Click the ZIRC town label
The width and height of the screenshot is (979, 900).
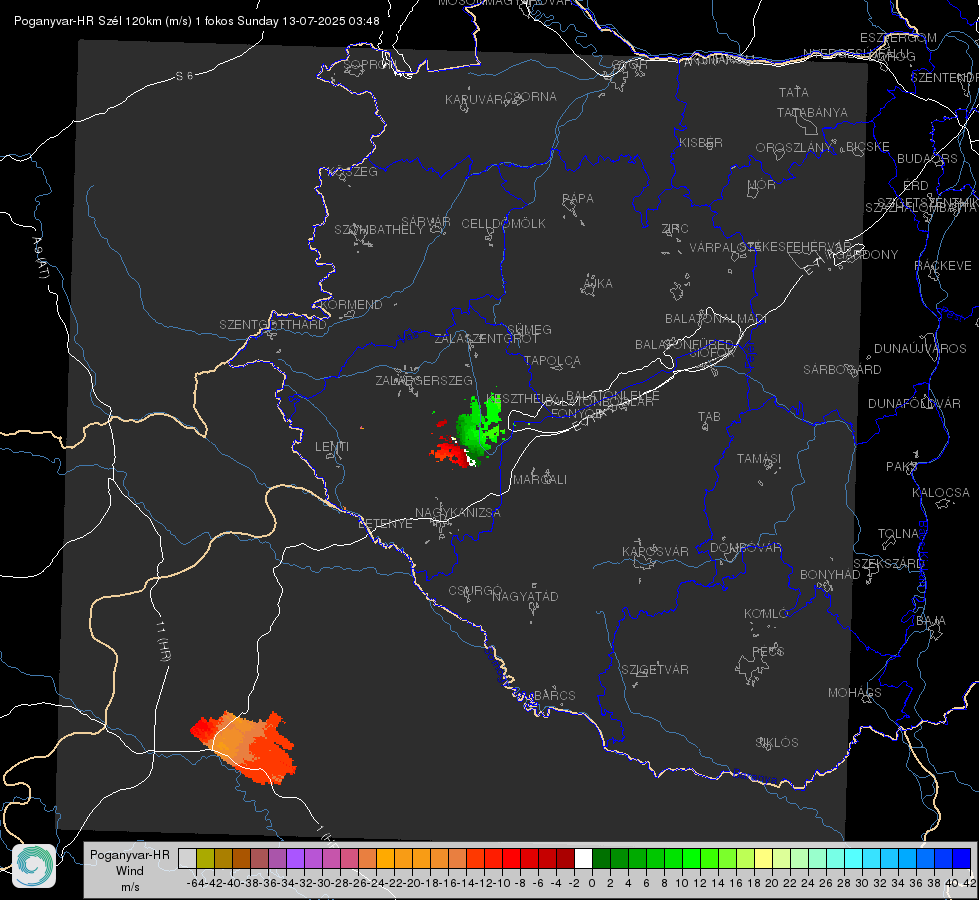click(x=675, y=229)
